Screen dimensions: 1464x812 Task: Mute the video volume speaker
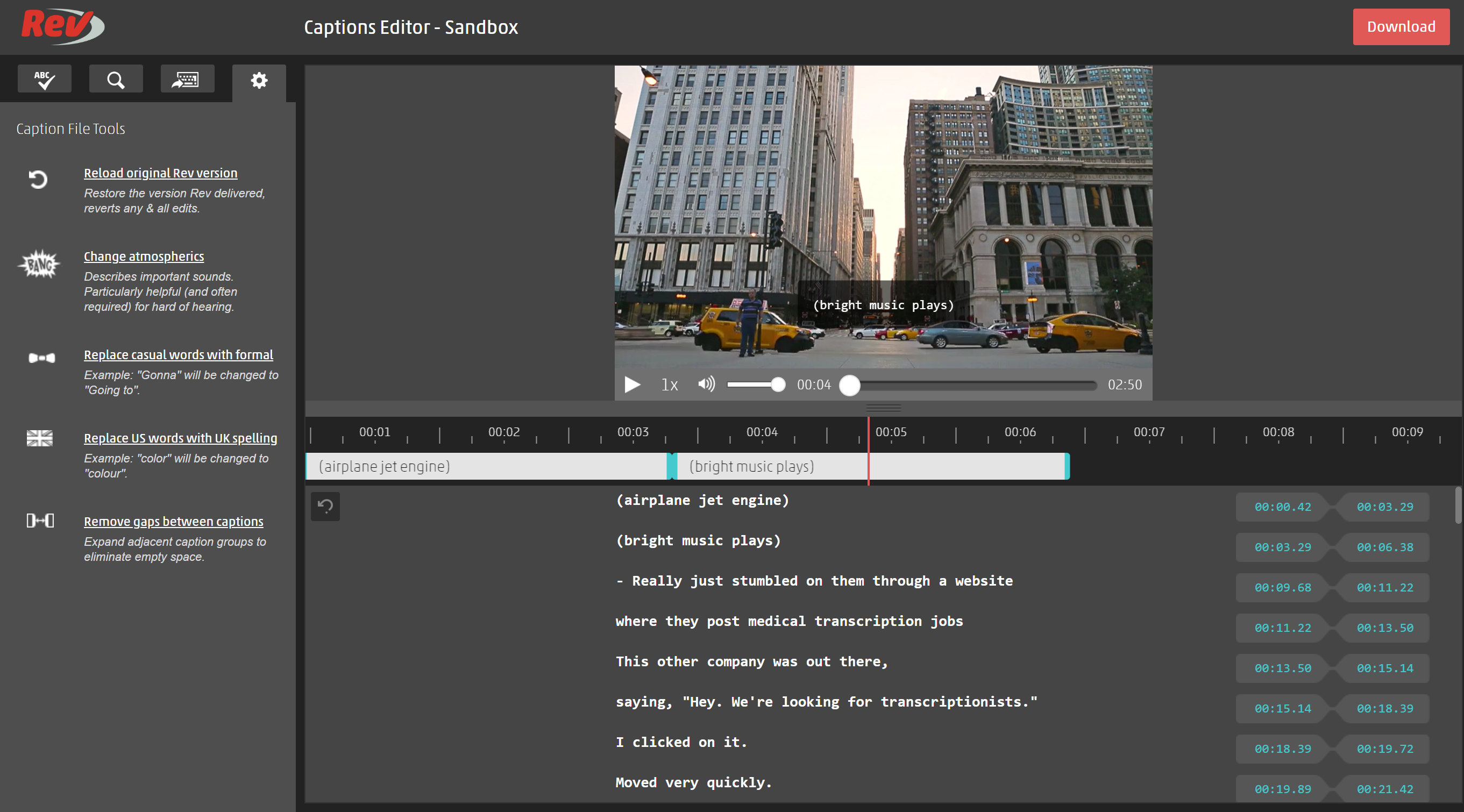tap(706, 384)
